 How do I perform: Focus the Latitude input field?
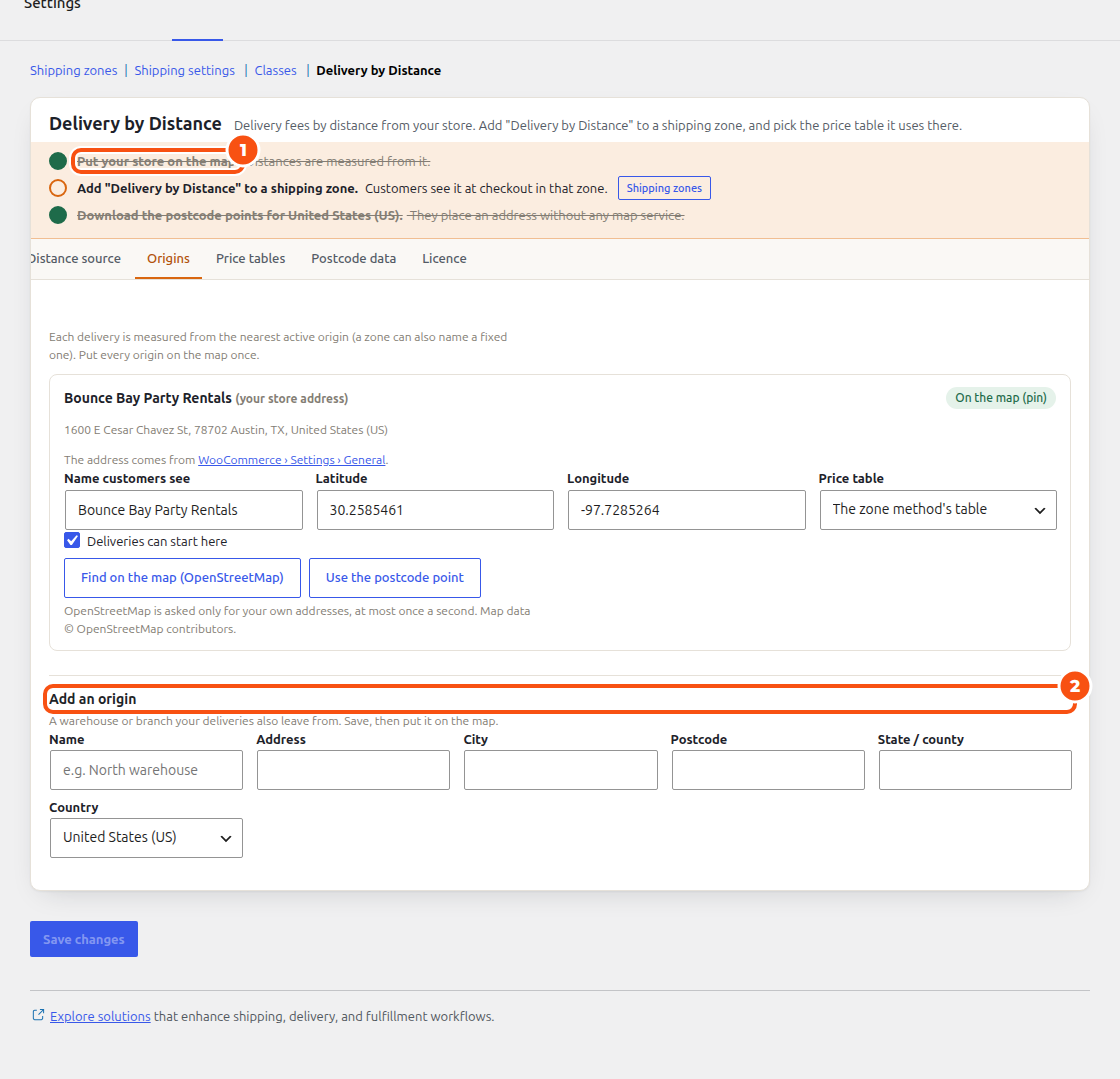[435, 510]
